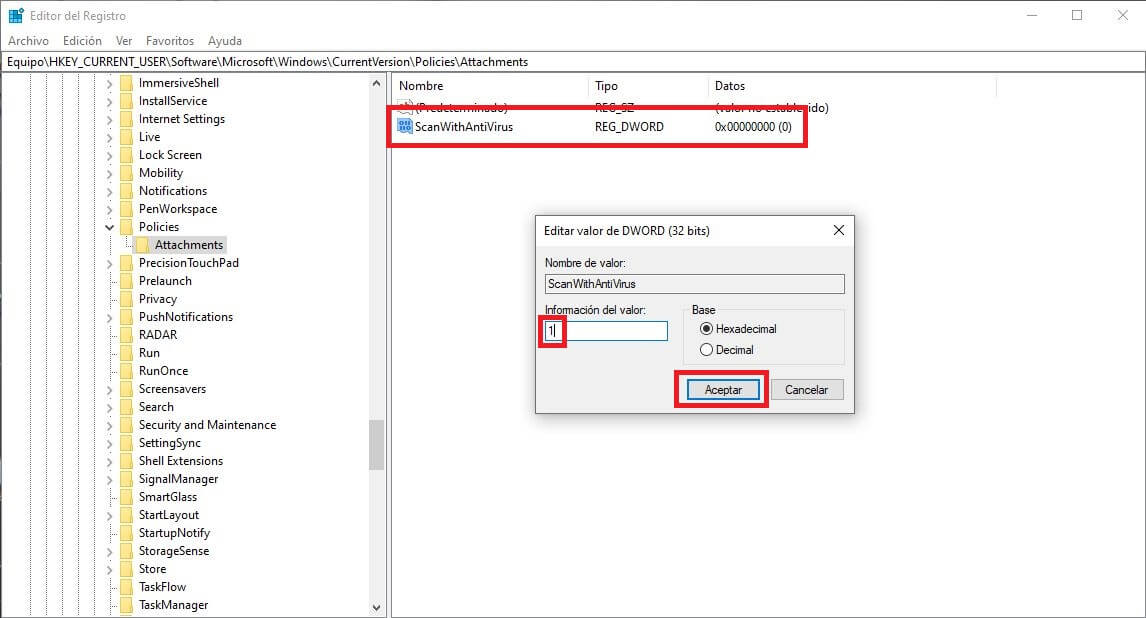The image size is (1146, 618).
Task: Select the SmartGlass tree item
Action: pyautogui.click(x=168, y=497)
